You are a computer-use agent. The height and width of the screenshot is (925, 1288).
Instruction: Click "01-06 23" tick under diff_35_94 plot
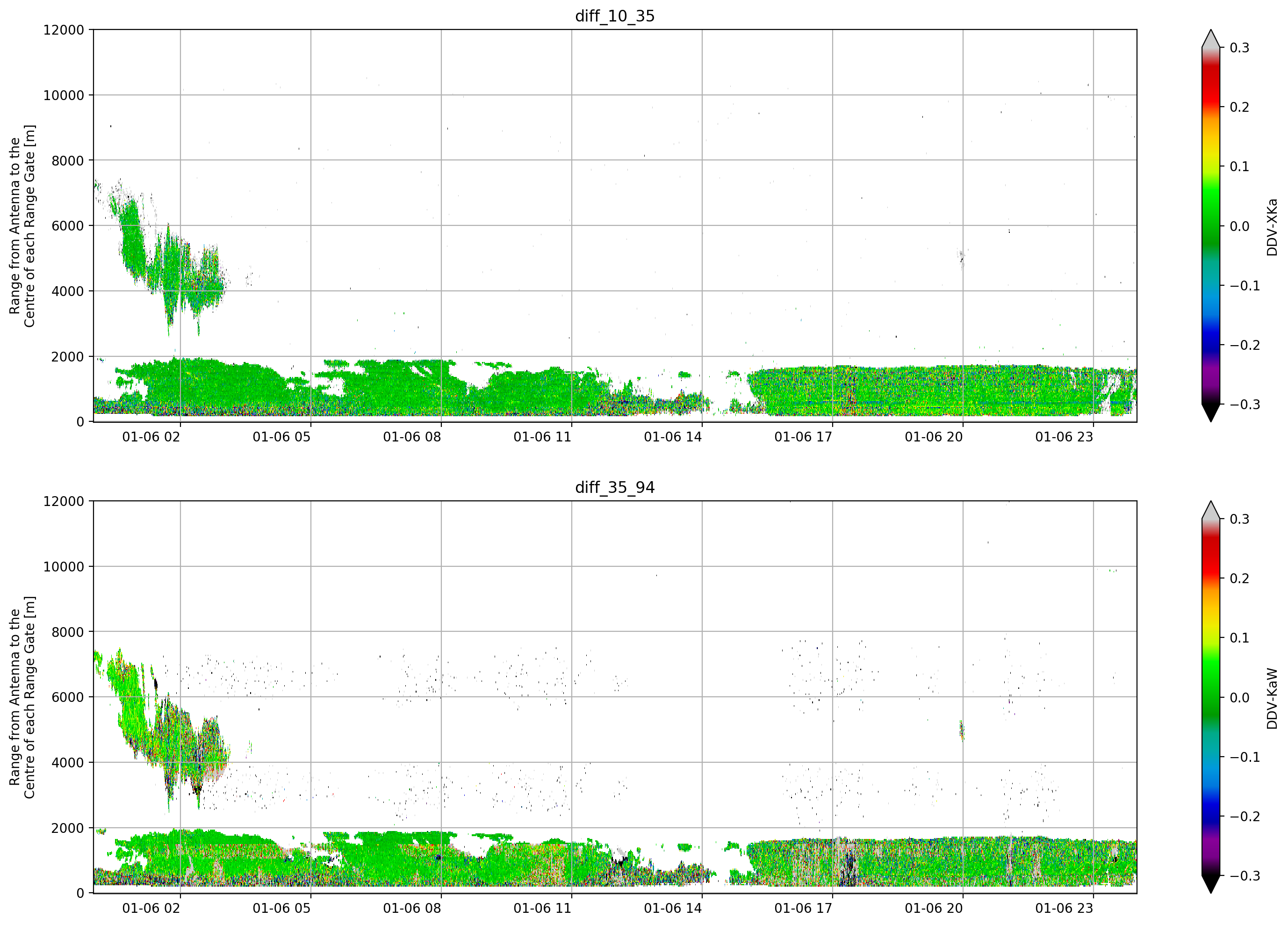pyautogui.click(x=1064, y=909)
